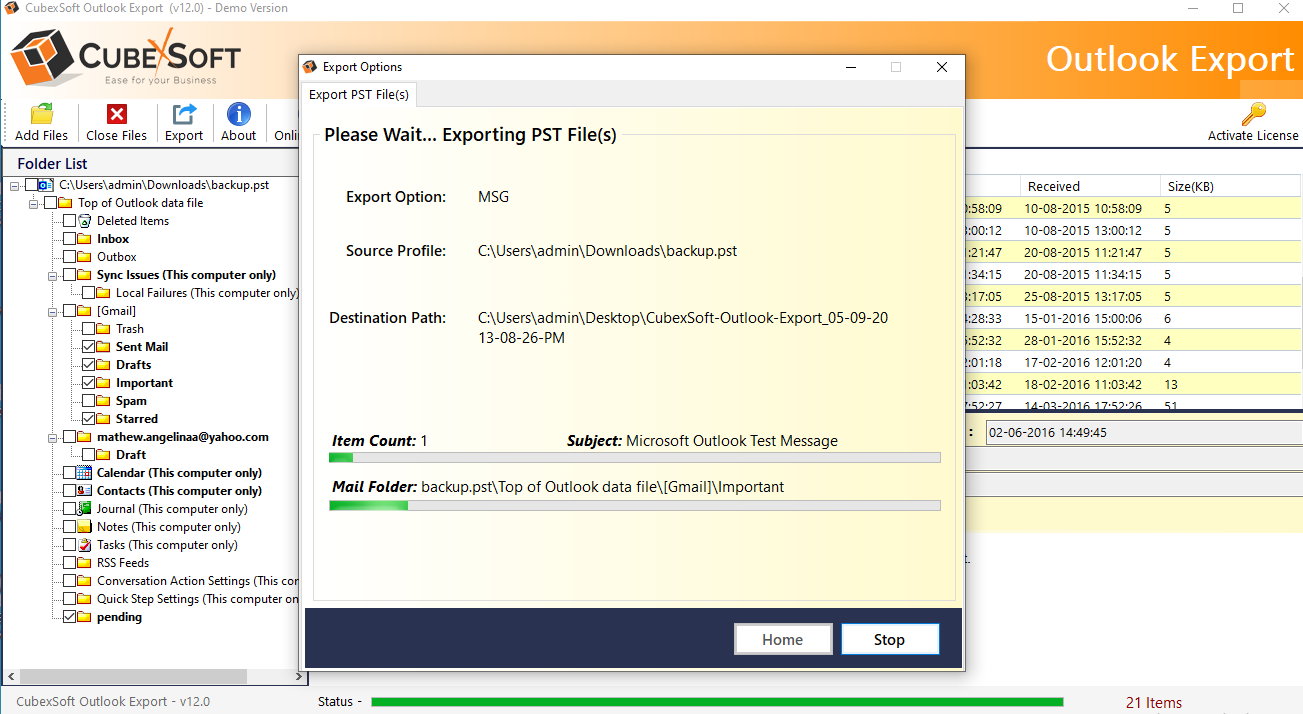Uncheck the pending folder checkbox
1303x714 pixels.
(69, 617)
